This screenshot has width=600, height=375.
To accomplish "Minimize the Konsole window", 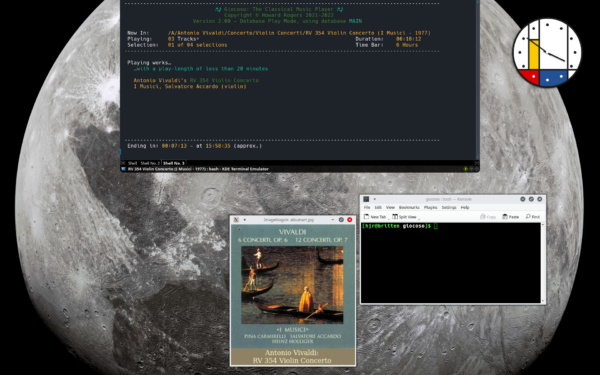I will pyautogui.click(x=523, y=199).
